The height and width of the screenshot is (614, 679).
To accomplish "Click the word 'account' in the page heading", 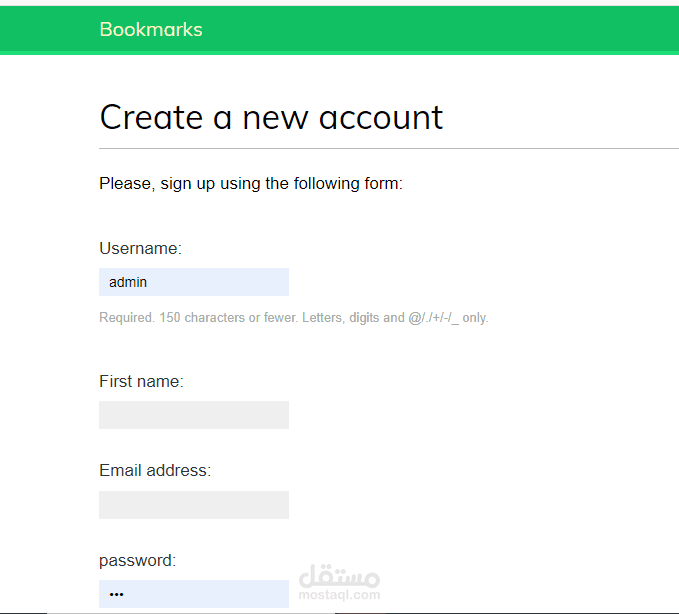I will [381, 117].
